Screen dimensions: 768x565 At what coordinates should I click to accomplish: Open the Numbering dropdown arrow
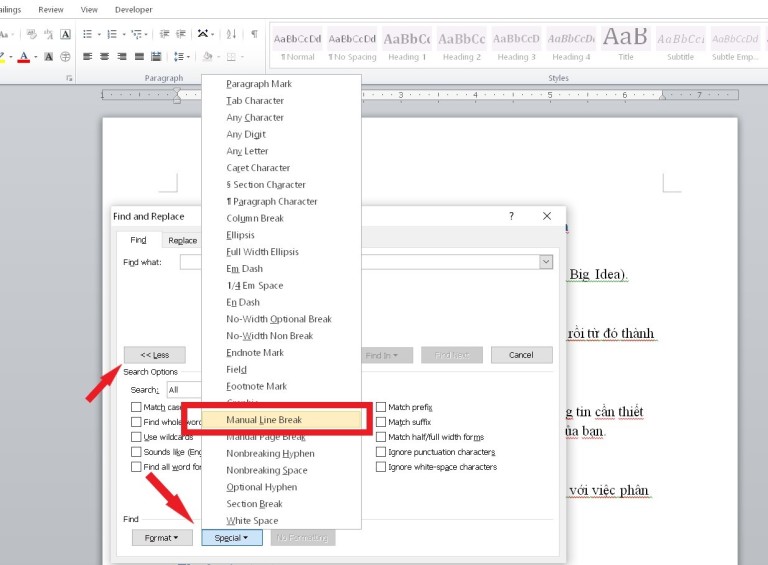(x=124, y=34)
